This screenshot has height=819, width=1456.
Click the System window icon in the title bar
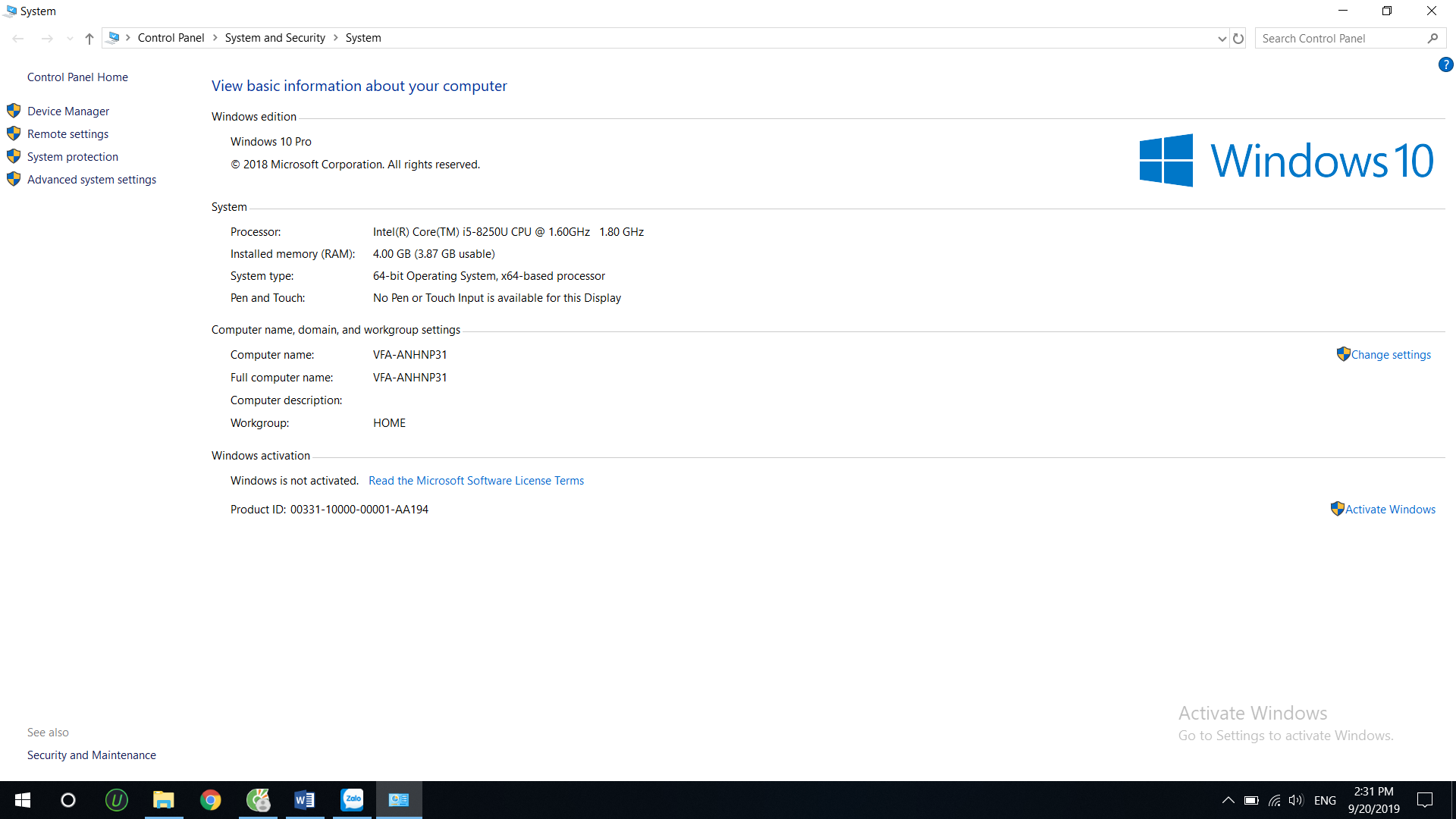[x=11, y=11]
